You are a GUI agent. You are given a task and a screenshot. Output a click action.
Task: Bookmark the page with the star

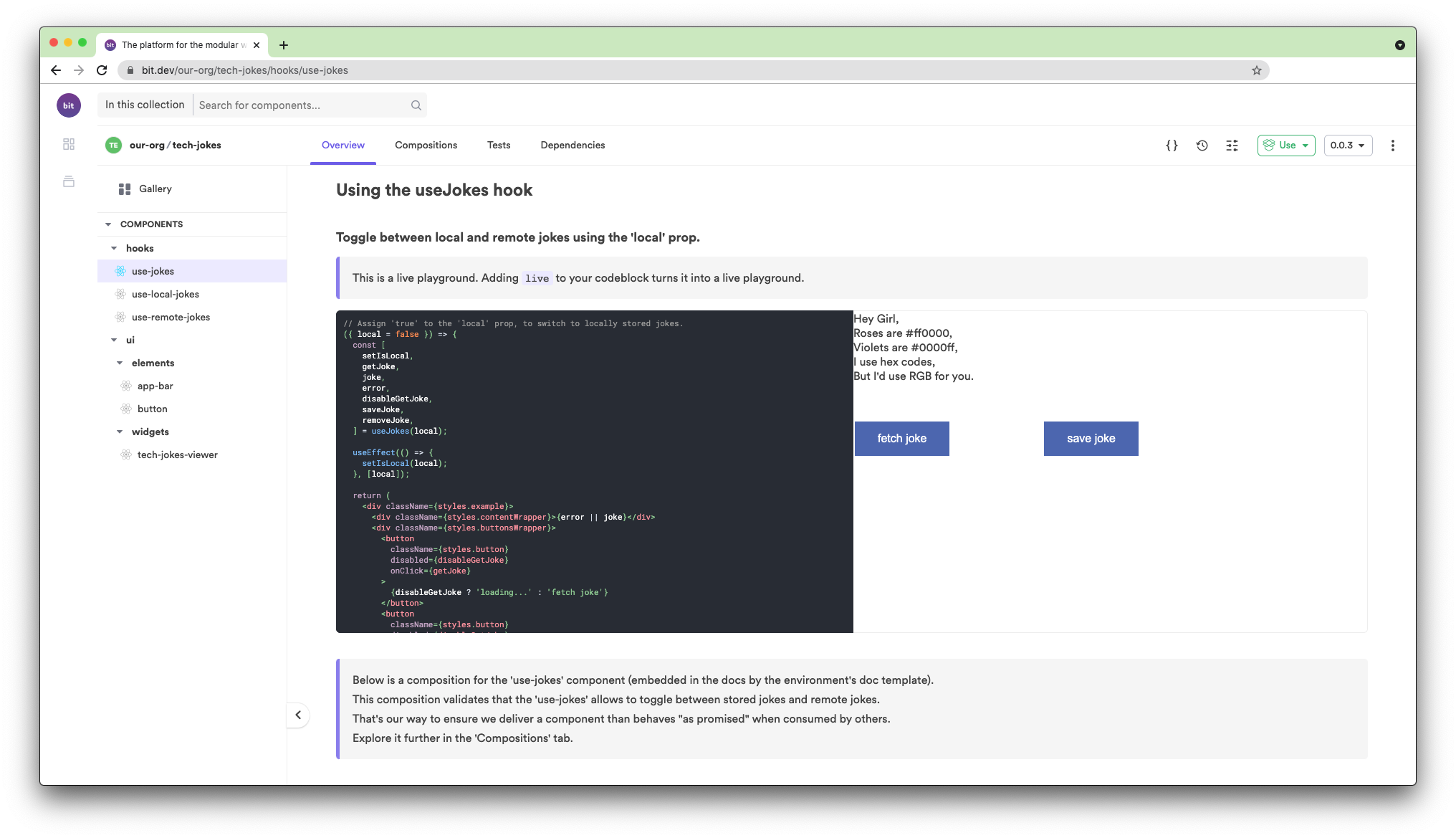[x=1256, y=70]
